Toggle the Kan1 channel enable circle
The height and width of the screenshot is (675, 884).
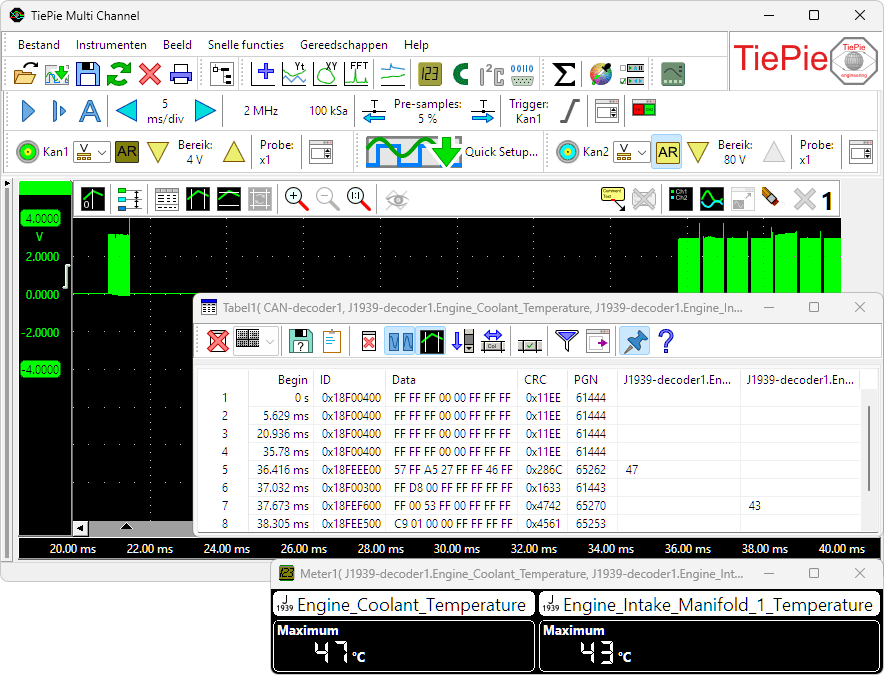click(x=27, y=152)
